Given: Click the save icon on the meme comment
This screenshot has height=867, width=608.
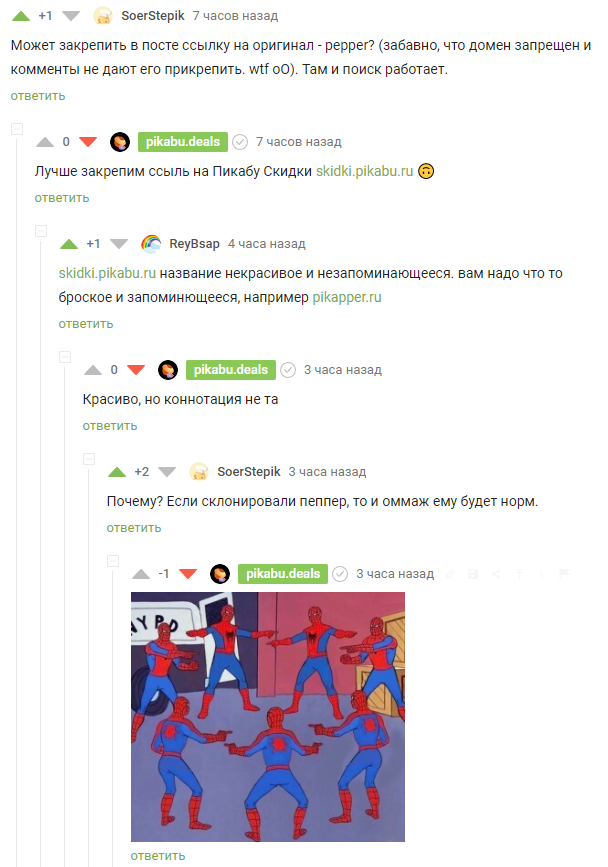Looking at the screenshot, I should [x=473, y=574].
